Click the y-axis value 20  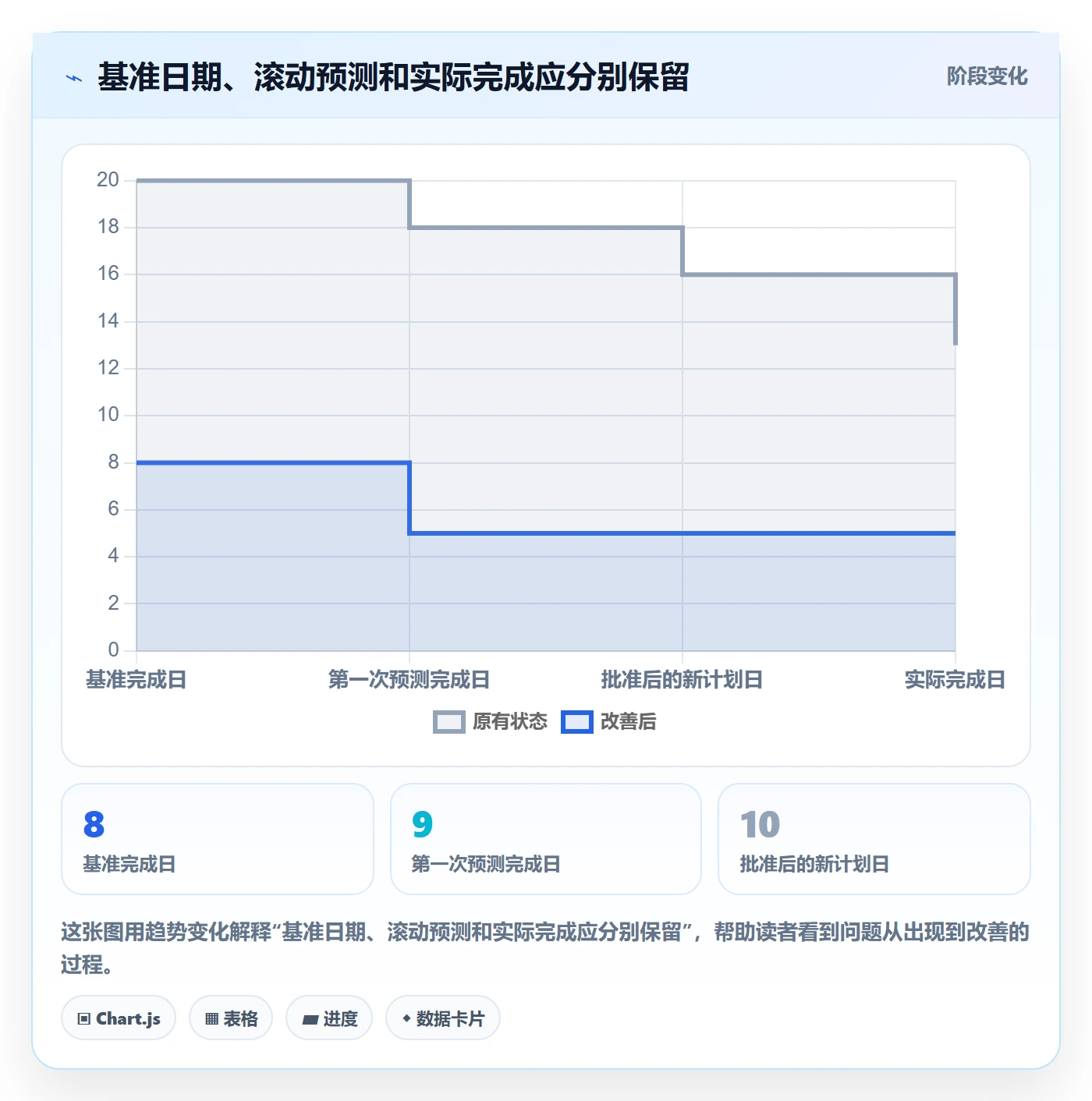pos(108,180)
